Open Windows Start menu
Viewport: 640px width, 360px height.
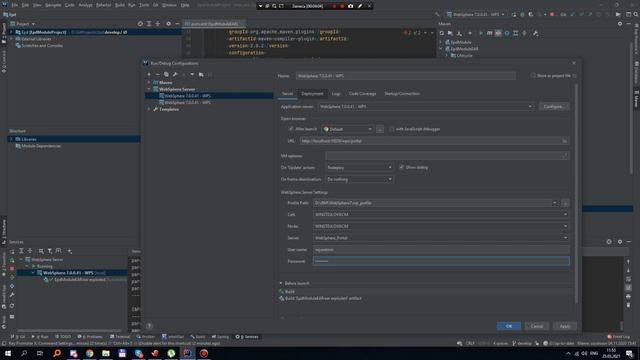[x=8, y=353]
